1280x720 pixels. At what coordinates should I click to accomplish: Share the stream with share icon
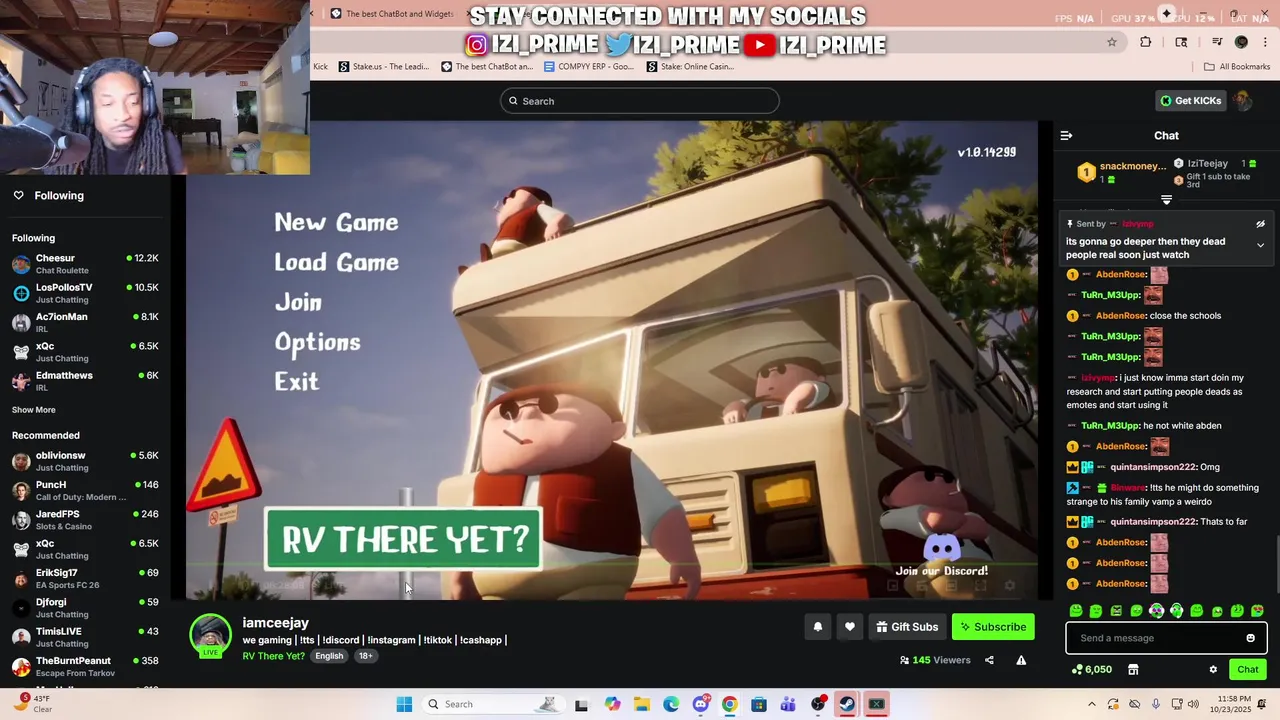(x=989, y=660)
